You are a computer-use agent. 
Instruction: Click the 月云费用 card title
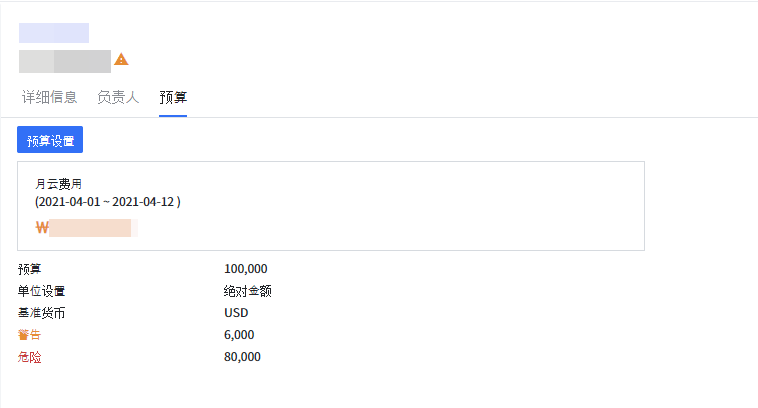58,183
